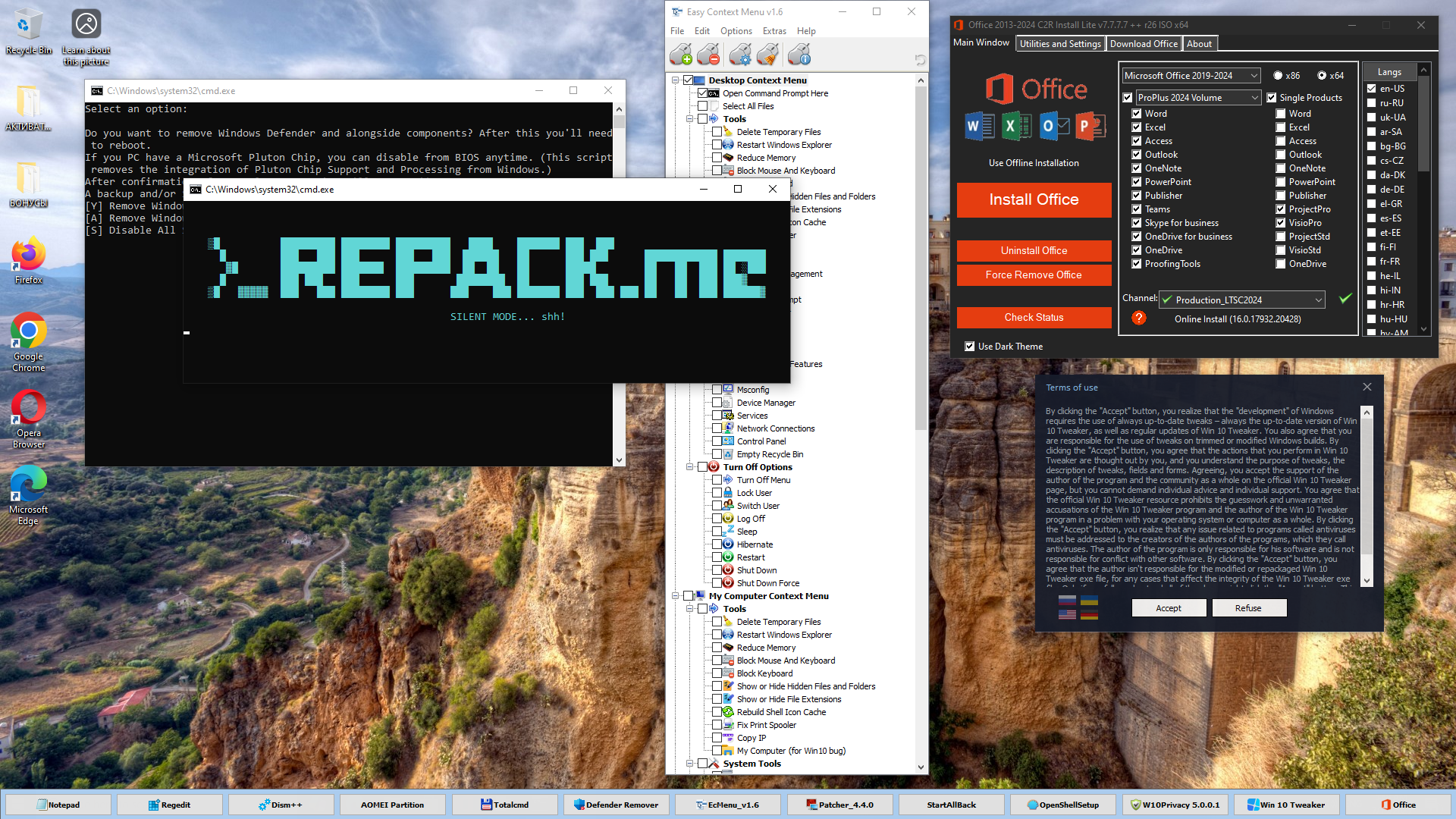1456x819 pixels.
Task: Uncheck ProjectPro under Single Products
Action: 1280,209
